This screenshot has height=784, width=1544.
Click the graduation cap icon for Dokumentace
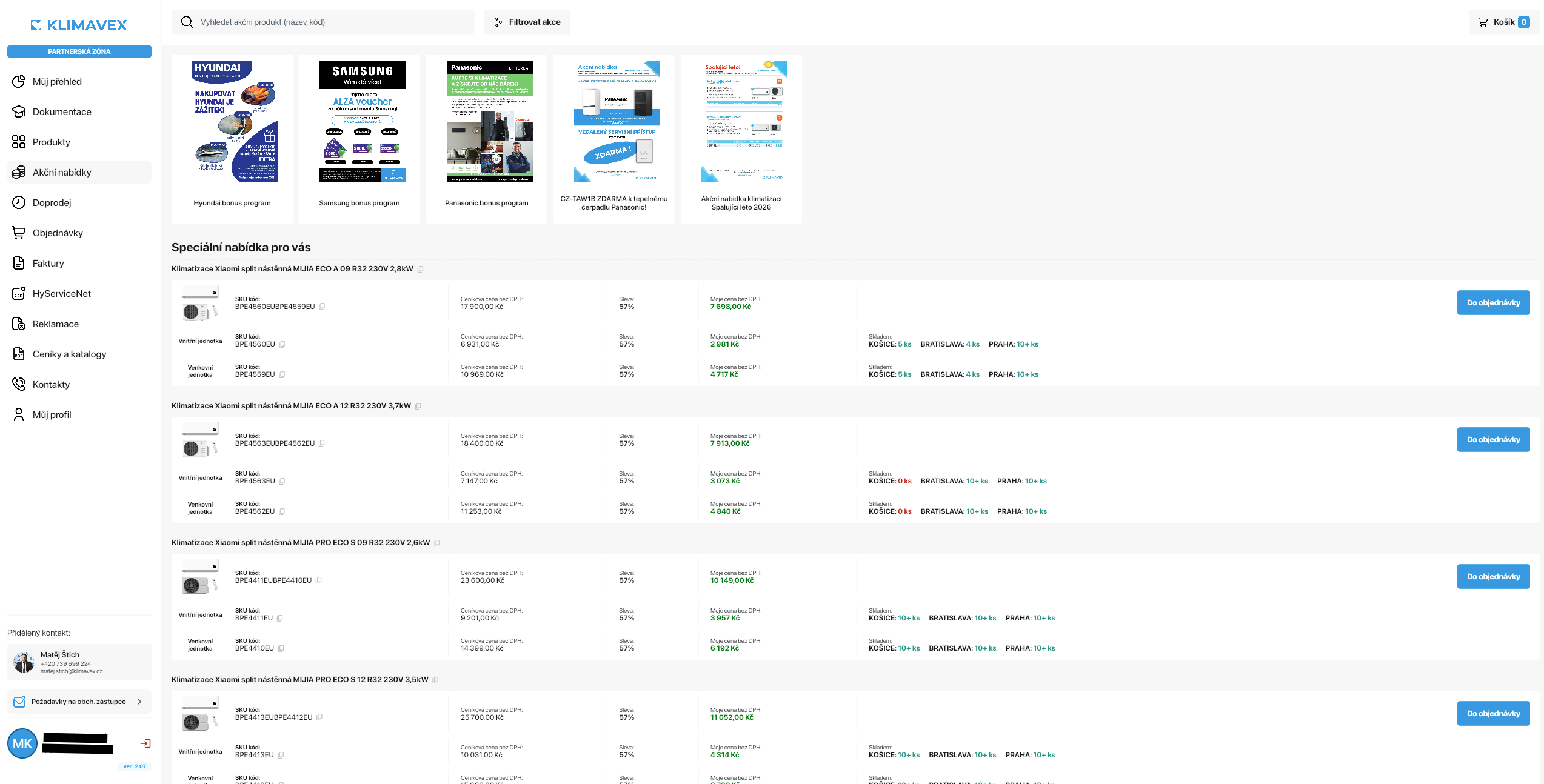(19, 111)
